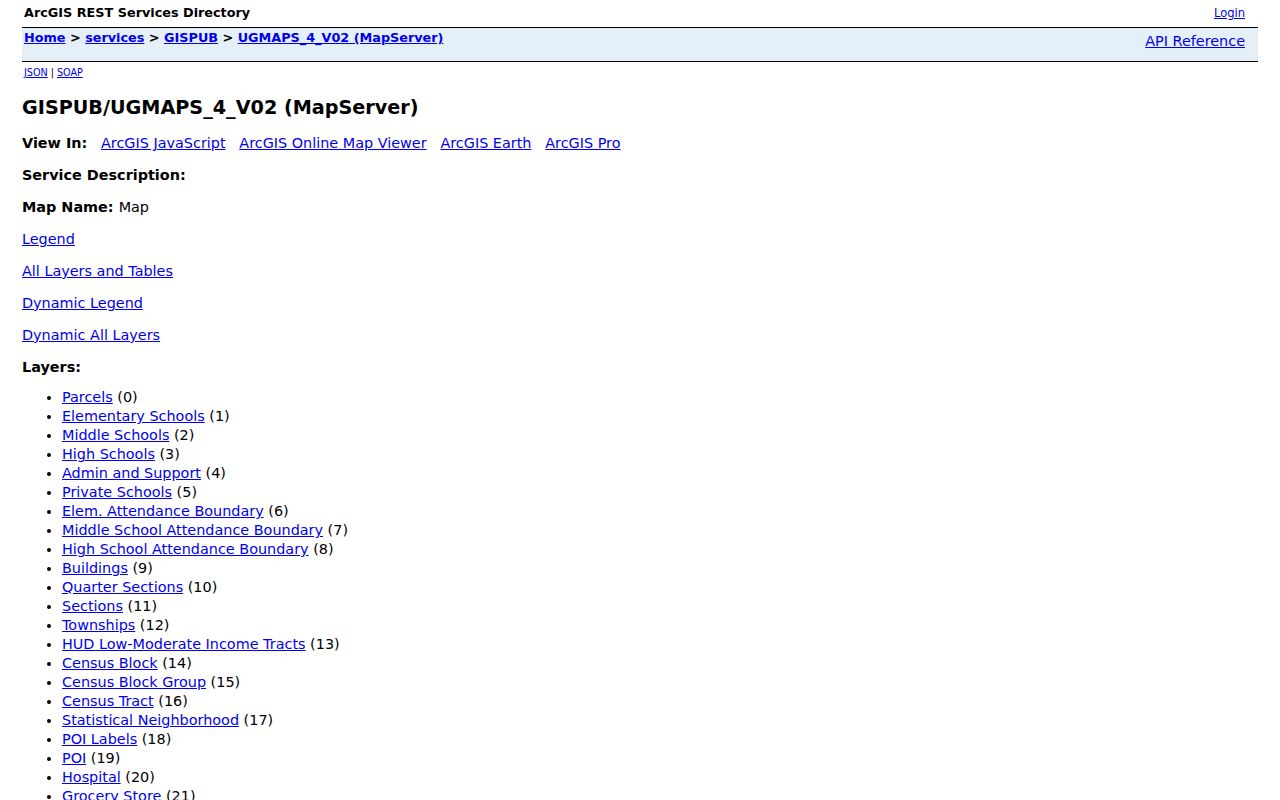1280x800 pixels.
Task: Open the Admin and Support layer
Action: pyautogui.click(x=131, y=473)
